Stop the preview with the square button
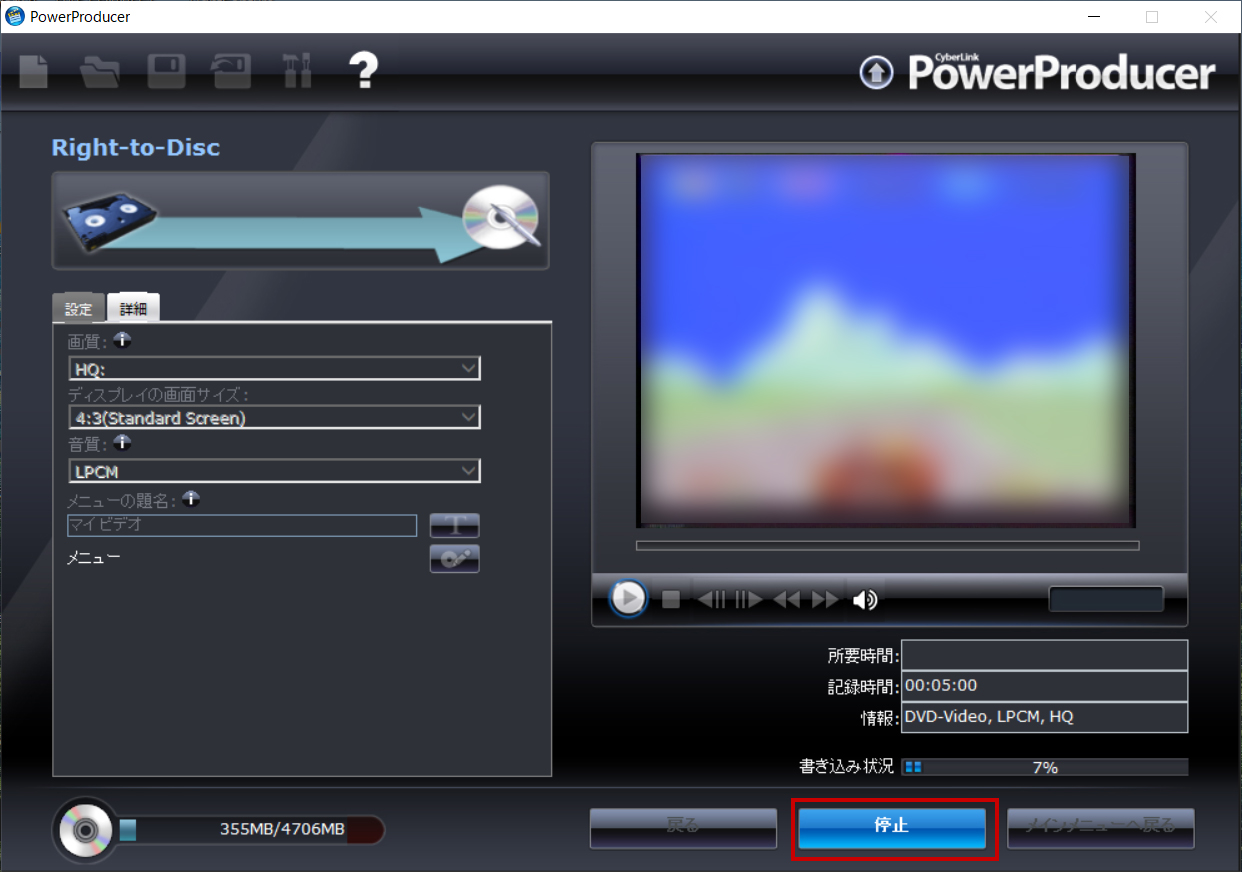Screen dimensions: 1242x872 671,600
